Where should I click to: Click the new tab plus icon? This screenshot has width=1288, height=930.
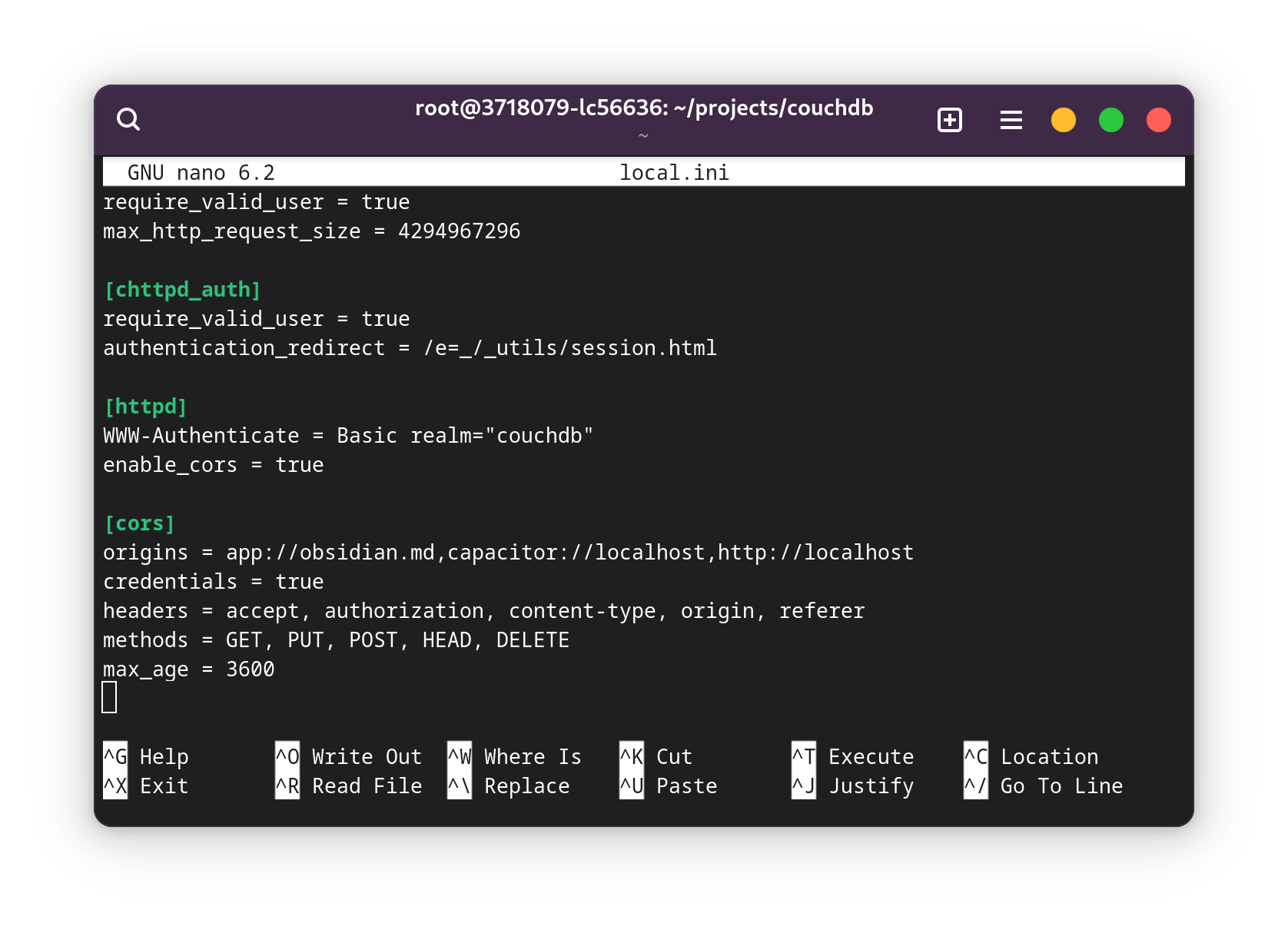950,120
